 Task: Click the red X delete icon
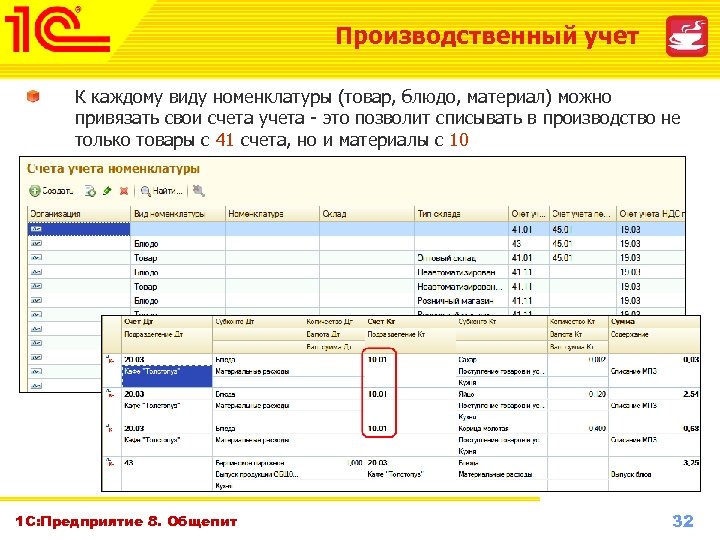[x=124, y=191]
